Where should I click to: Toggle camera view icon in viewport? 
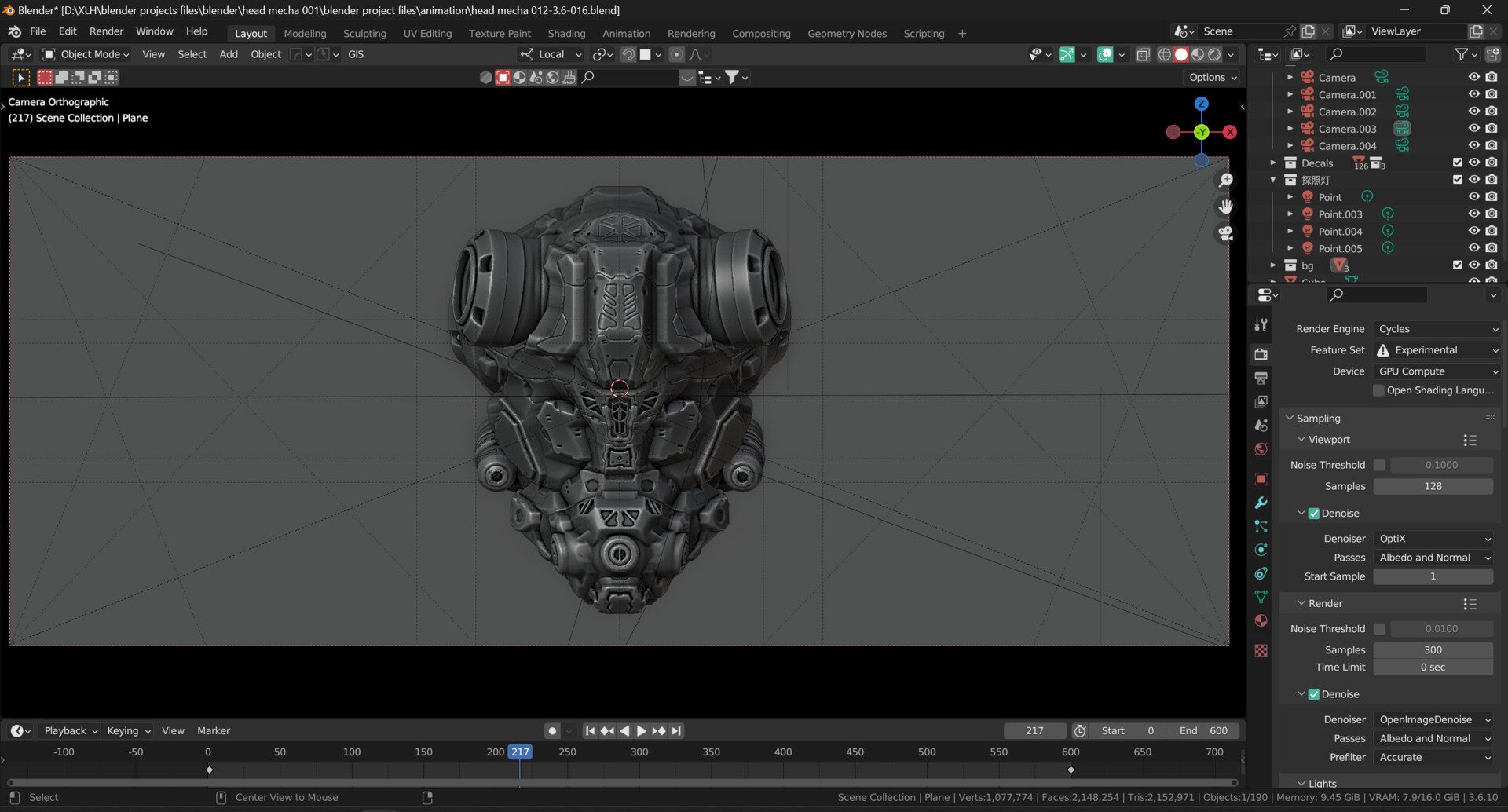click(x=1225, y=234)
